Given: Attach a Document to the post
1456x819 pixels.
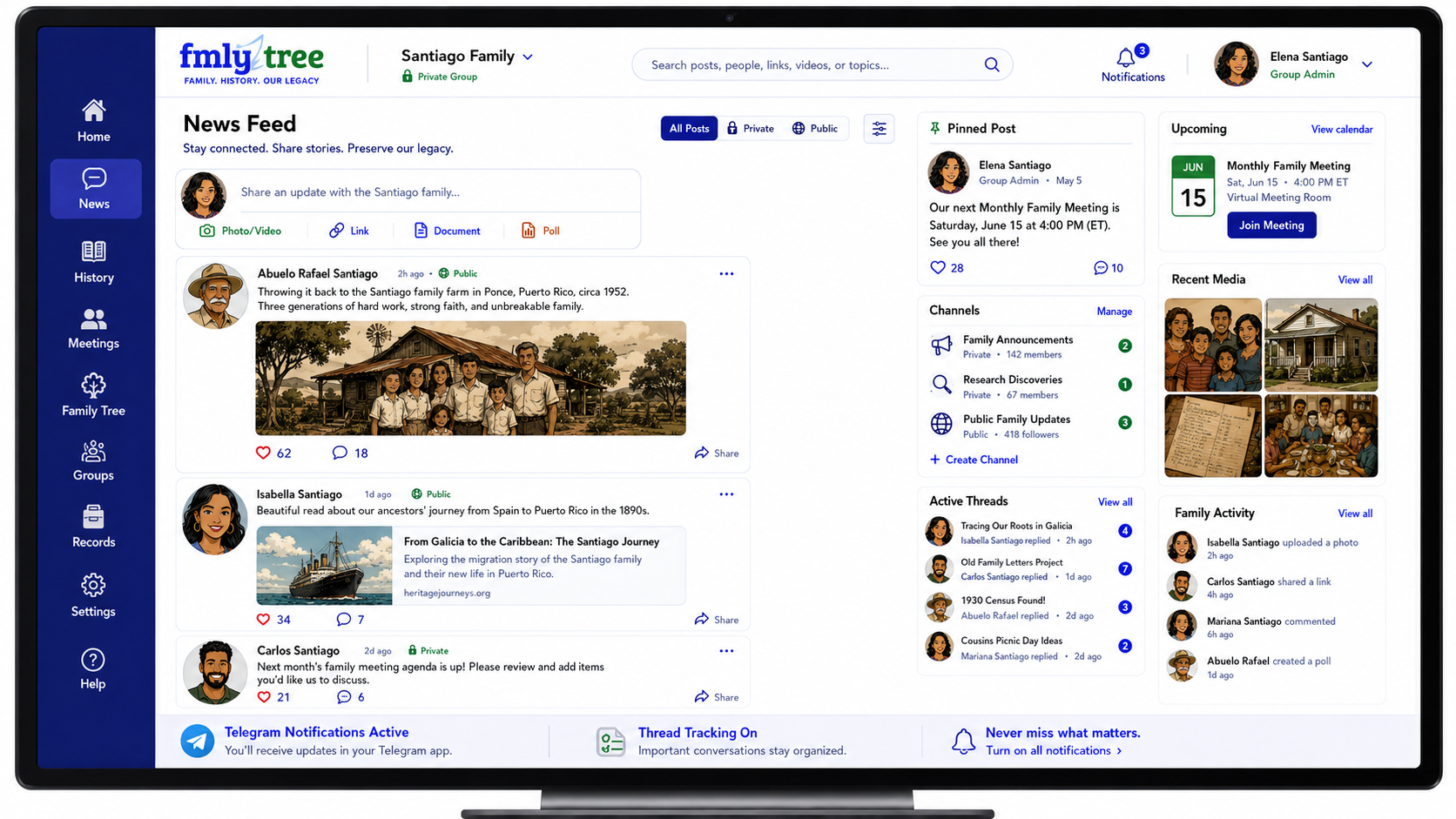Looking at the screenshot, I should click(447, 231).
